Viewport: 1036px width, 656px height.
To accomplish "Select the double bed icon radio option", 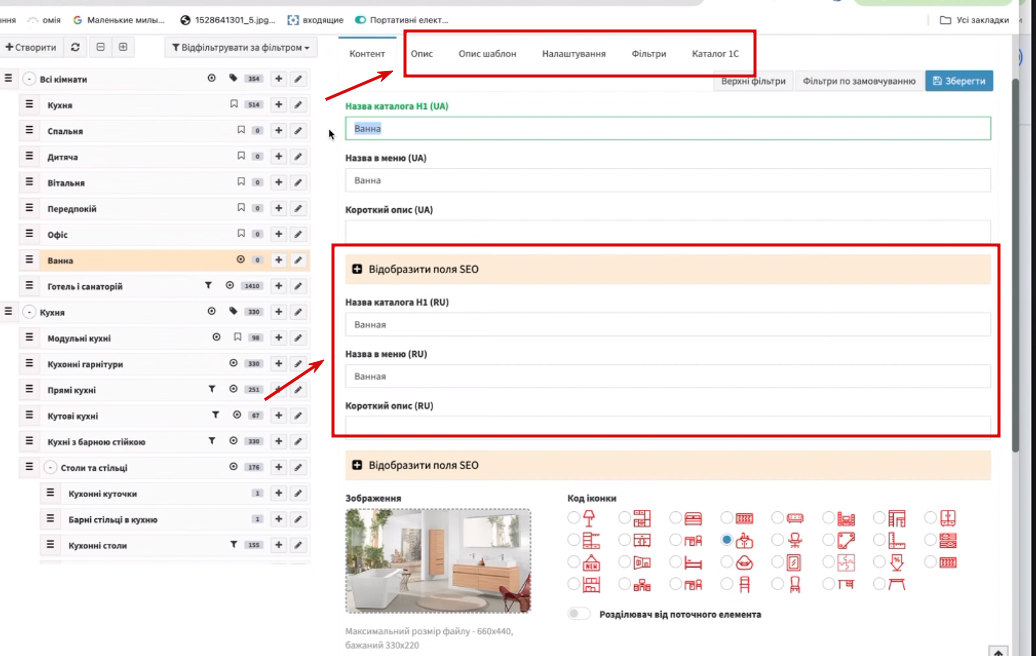I will [675, 517].
